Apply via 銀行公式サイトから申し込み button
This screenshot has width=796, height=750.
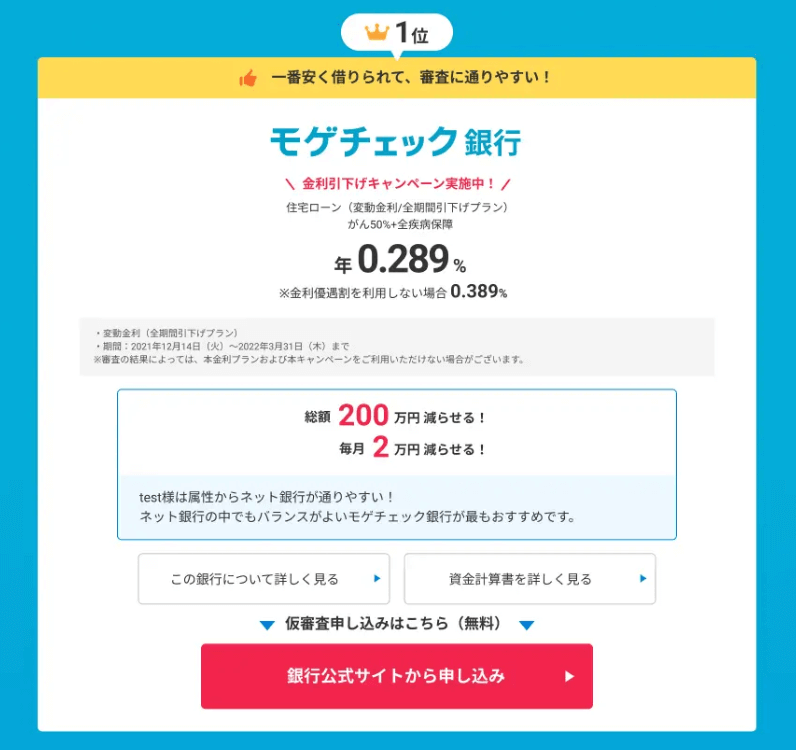click(x=397, y=676)
